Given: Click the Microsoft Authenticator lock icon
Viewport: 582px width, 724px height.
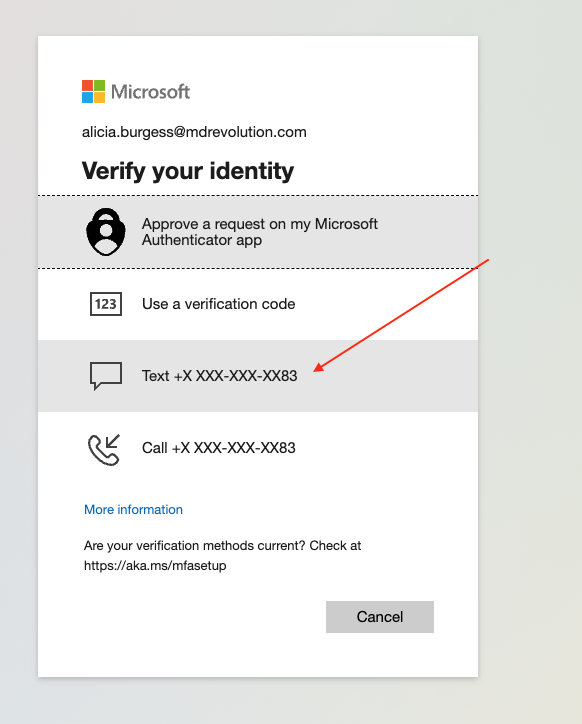Looking at the screenshot, I should tap(106, 232).
